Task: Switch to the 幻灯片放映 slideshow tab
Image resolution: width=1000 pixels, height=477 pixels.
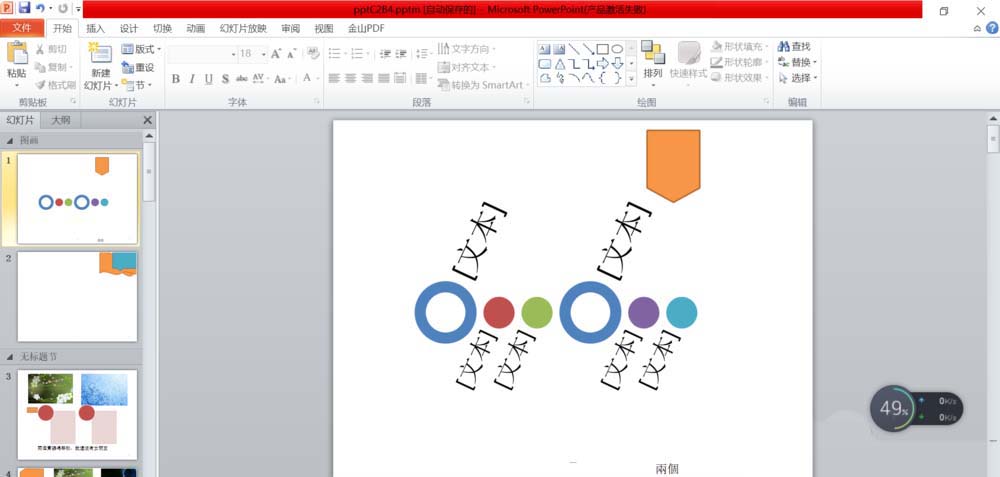Action: point(243,29)
